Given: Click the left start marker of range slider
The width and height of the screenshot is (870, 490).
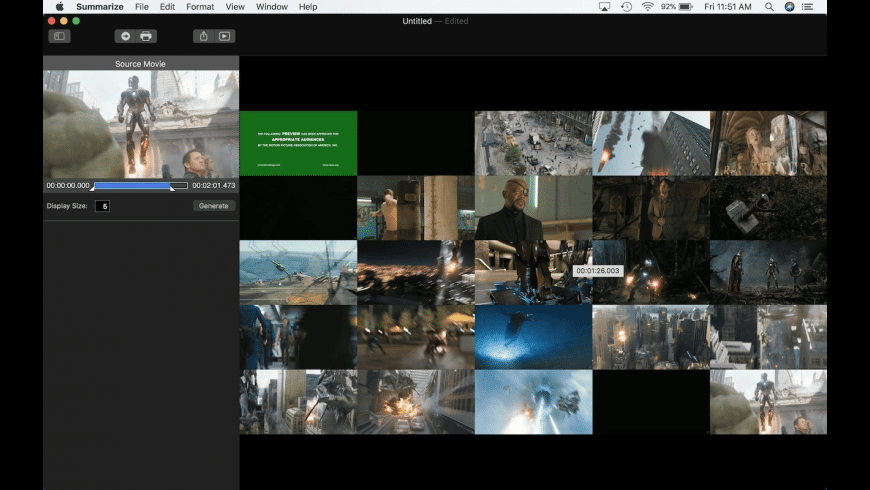Looking at the screenshot, I should (92, 188).
